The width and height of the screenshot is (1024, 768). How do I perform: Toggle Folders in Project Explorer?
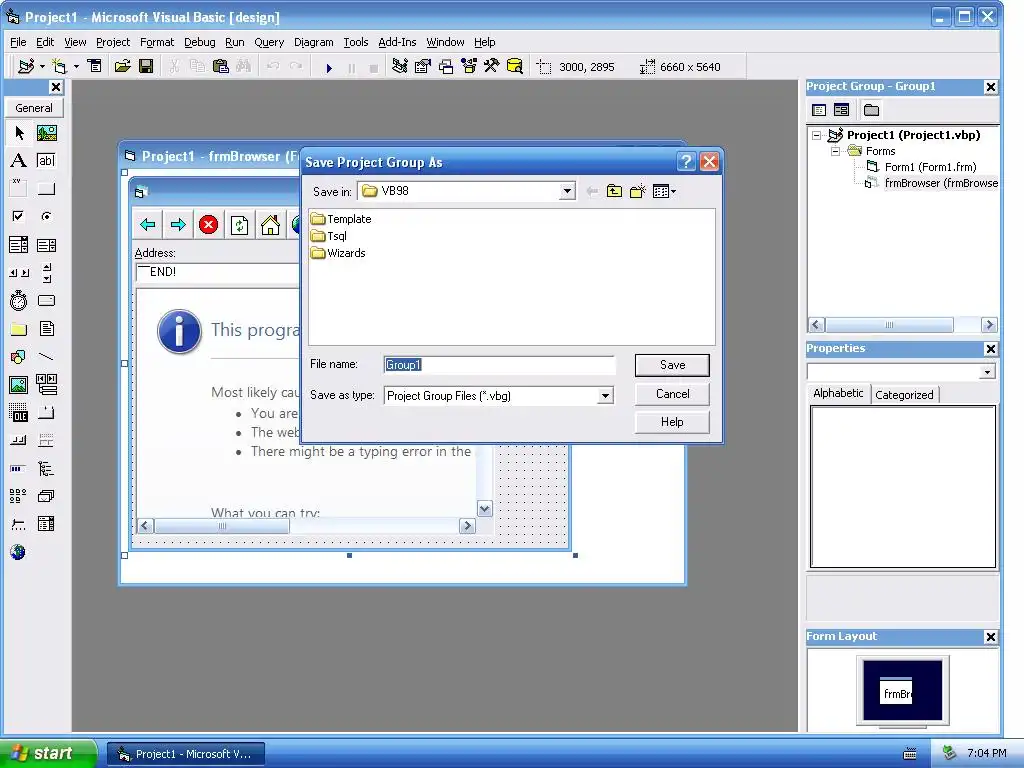871,110
